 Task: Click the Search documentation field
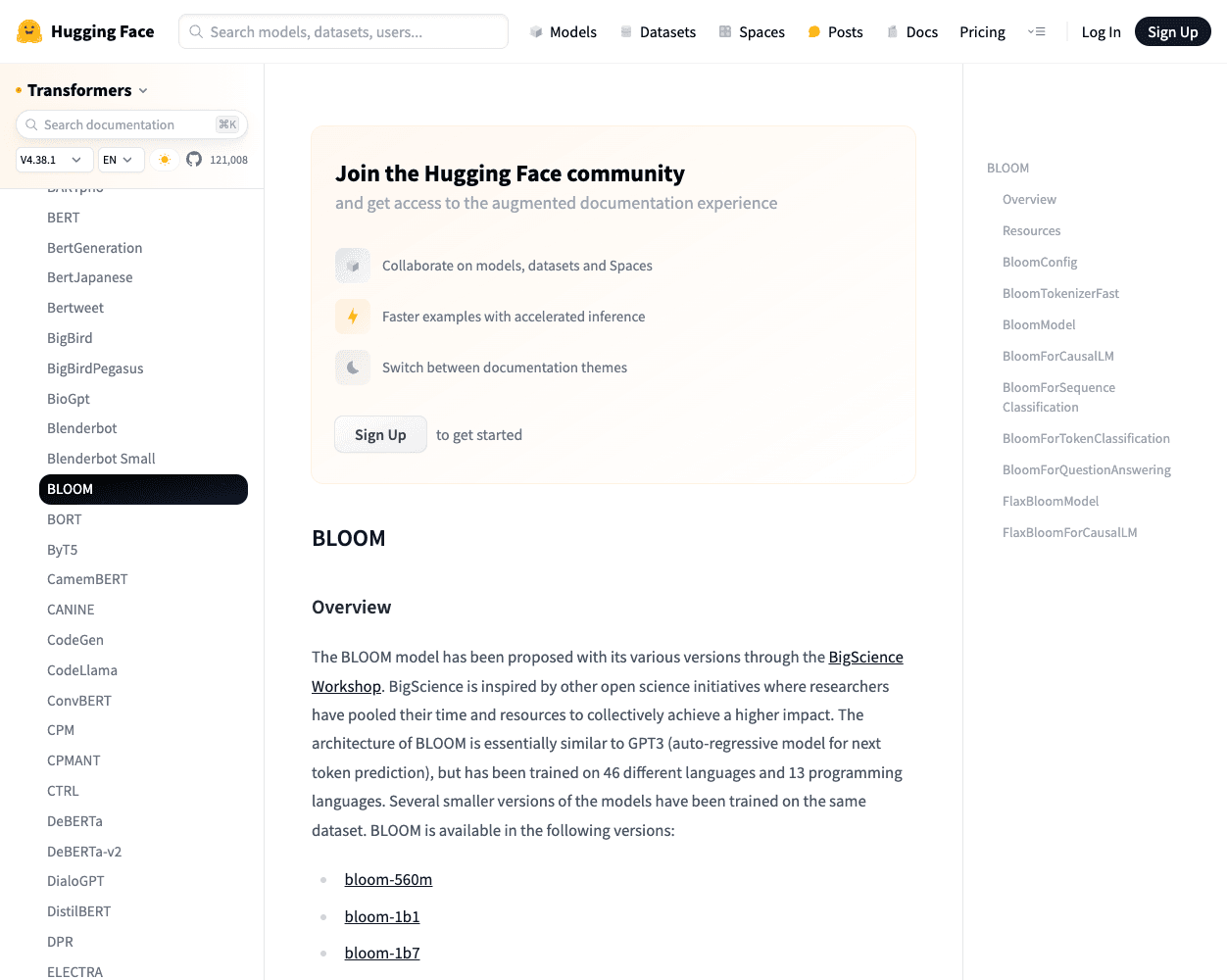[131, 124]
